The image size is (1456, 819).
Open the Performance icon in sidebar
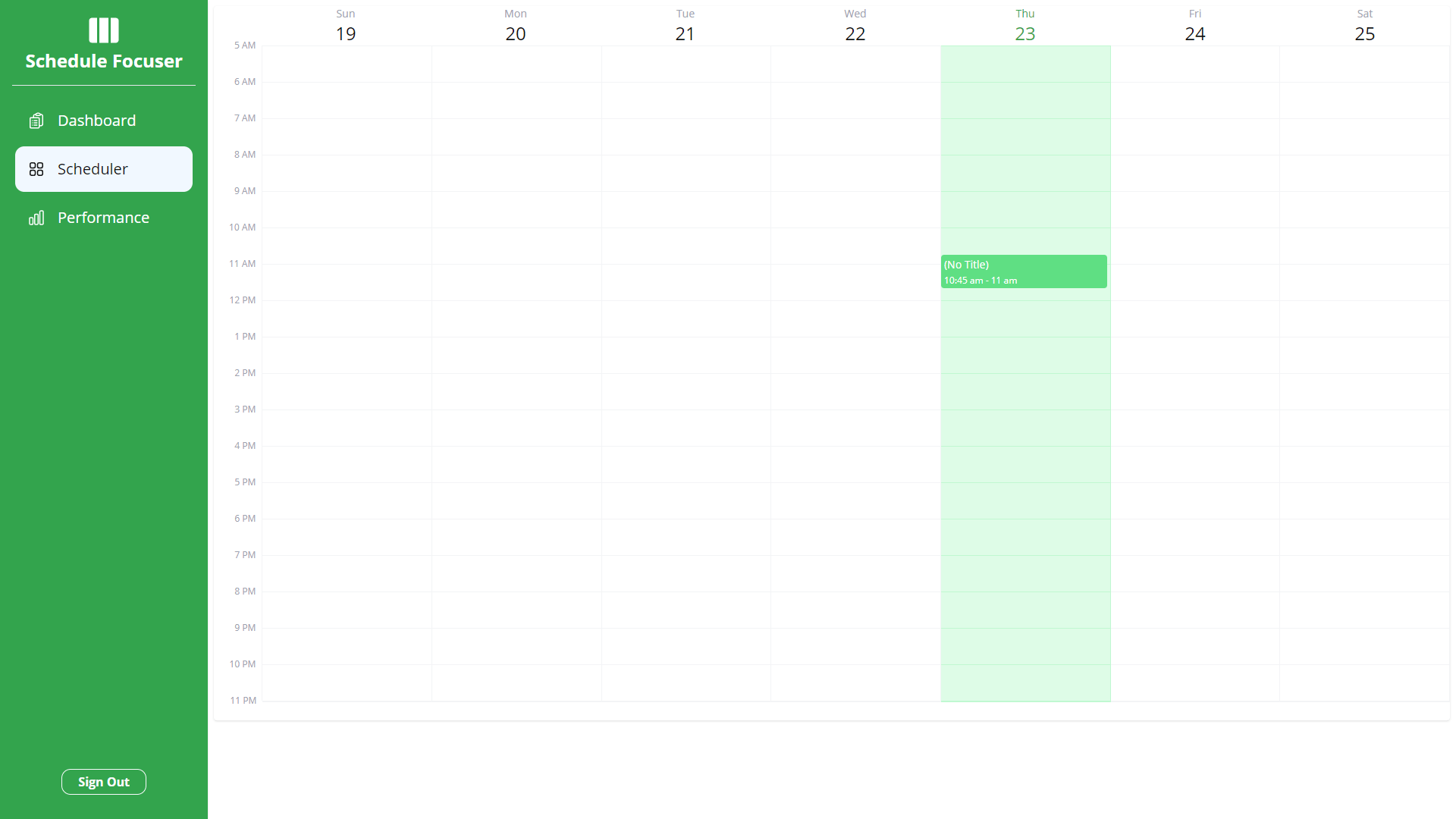tap(37, 218)
